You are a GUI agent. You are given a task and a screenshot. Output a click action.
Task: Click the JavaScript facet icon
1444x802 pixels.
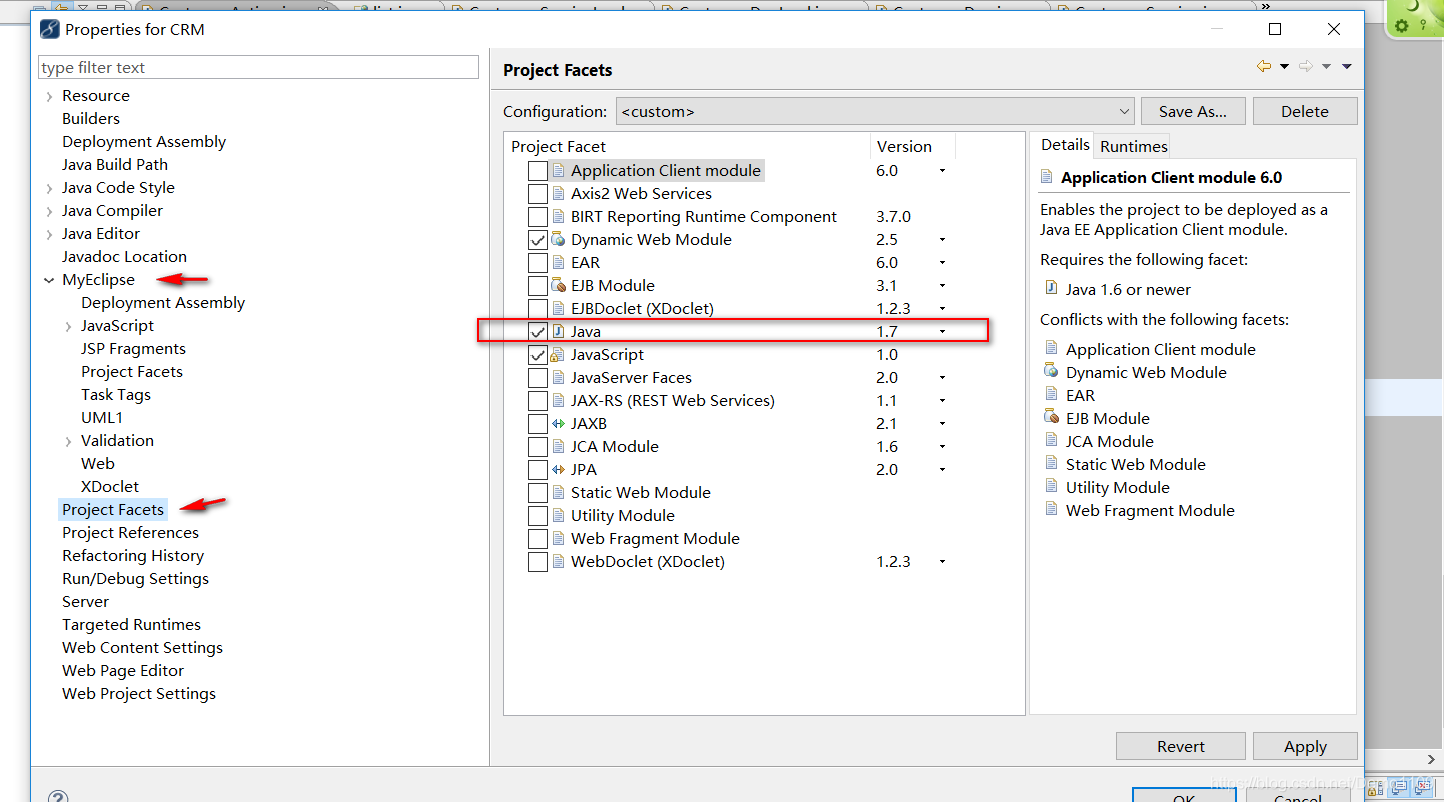[559, 355]
